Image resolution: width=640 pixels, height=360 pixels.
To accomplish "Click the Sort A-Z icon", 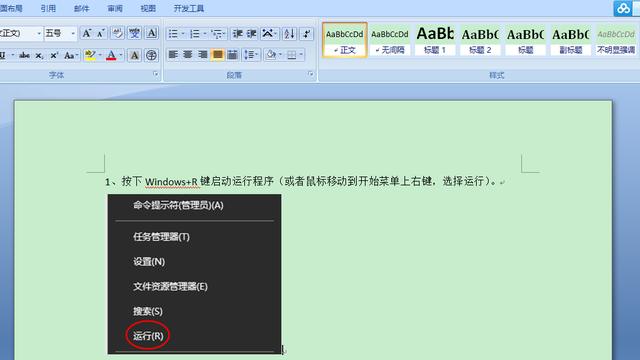I will pos(289,34).
